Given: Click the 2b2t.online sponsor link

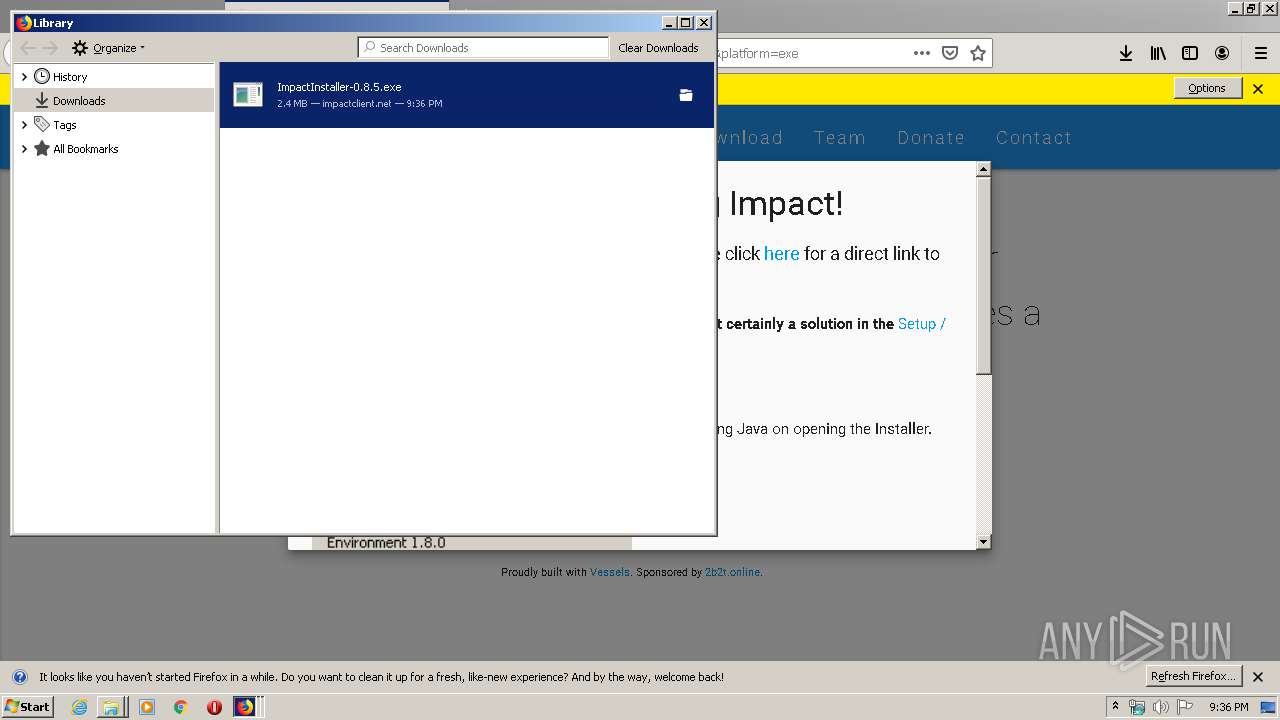Looking at the screenshot, I should pos(732,572).
